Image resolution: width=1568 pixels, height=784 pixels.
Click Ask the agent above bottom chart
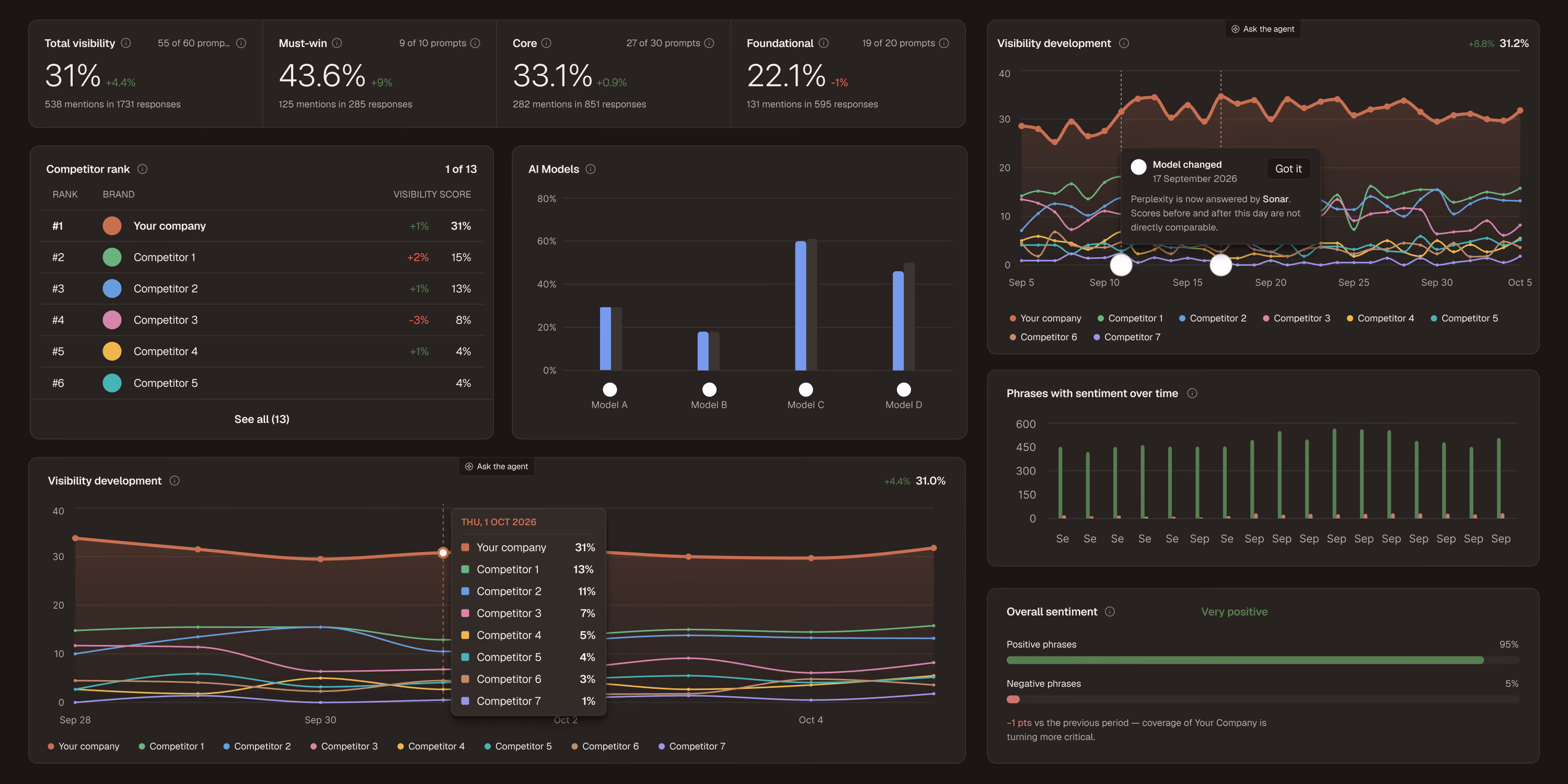point(497,467)
